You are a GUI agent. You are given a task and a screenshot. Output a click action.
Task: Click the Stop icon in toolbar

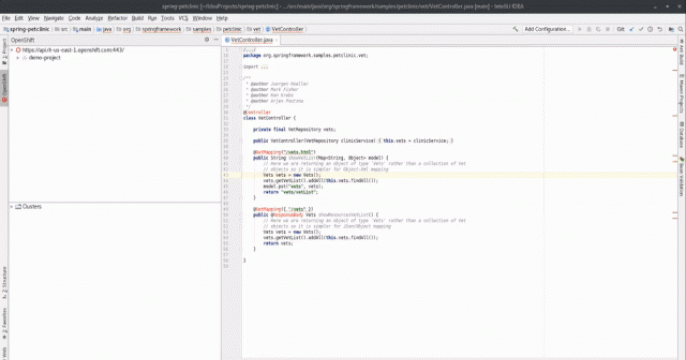(608, 29)
